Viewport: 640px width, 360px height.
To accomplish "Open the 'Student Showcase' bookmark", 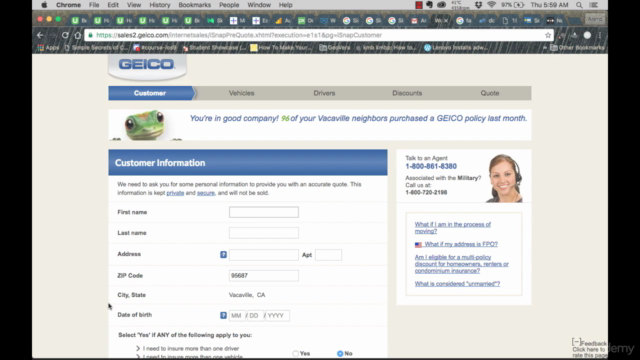I will (215, 48).
